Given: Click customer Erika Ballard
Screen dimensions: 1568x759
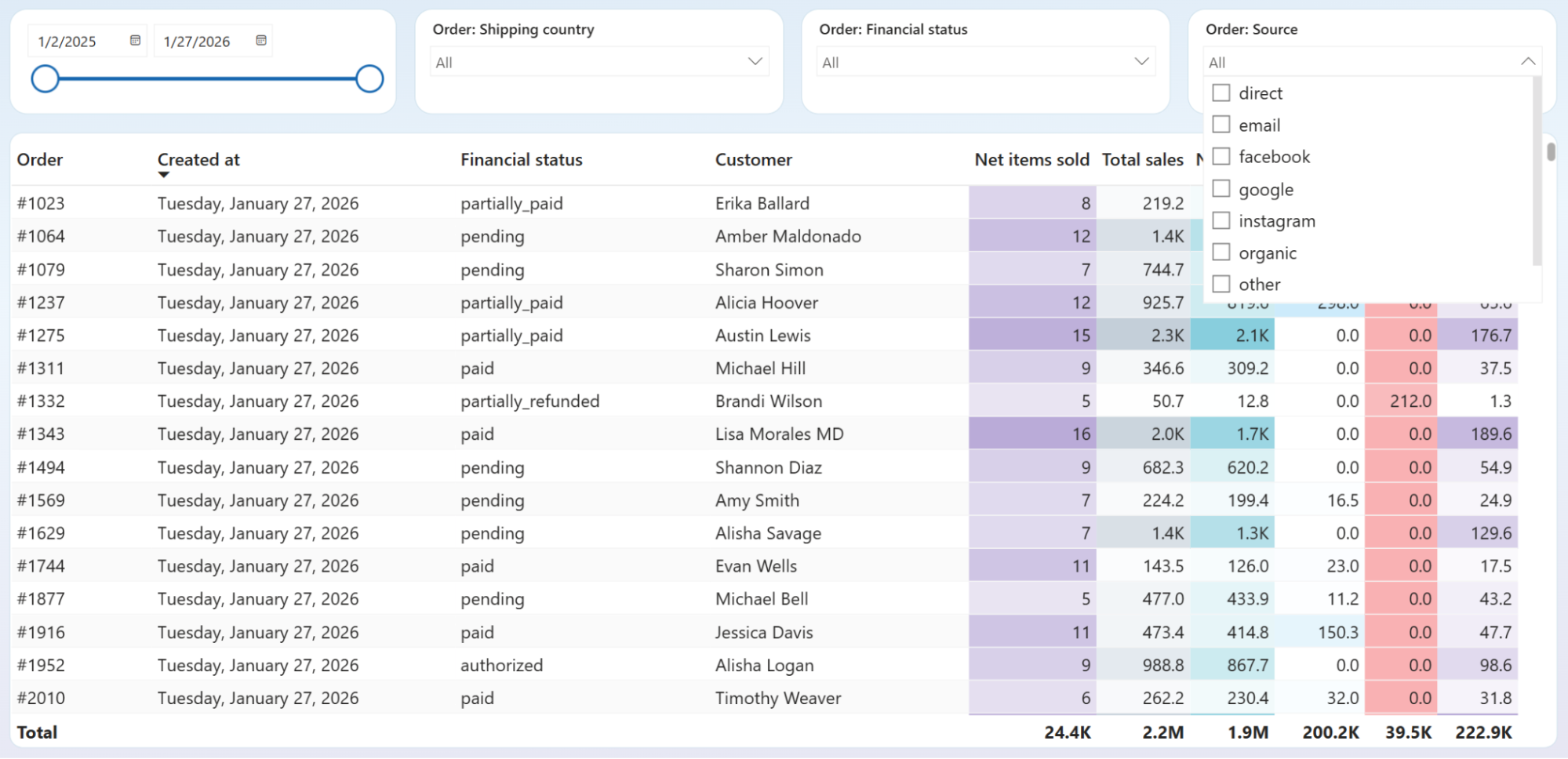Looking at the screenshot, I should pos(762,204).
